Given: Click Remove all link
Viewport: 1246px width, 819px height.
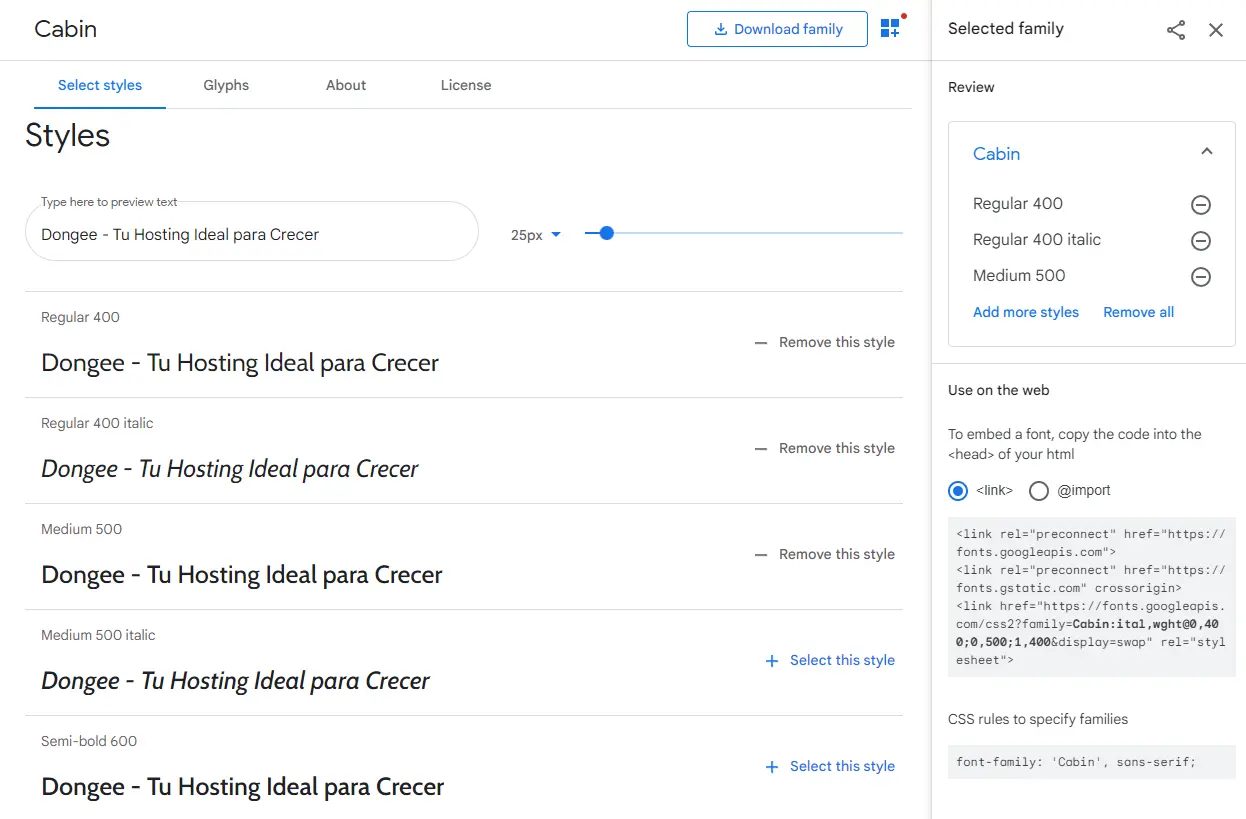Looking at the screenshot, I should click(1138, 312).
